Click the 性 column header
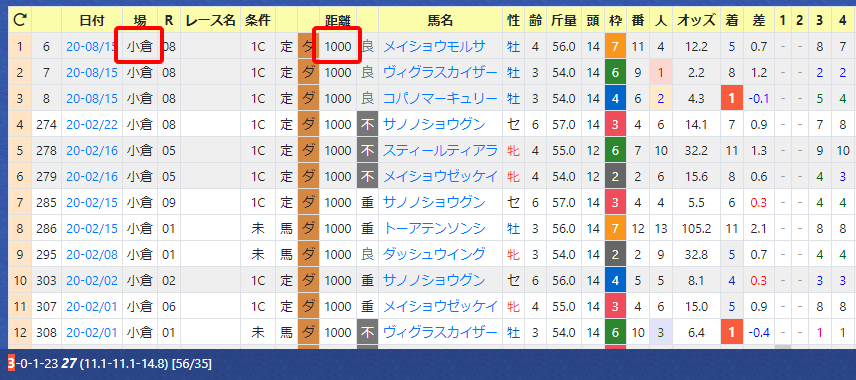Viewport: 856px width, 380px height. [x=513, y=21]
